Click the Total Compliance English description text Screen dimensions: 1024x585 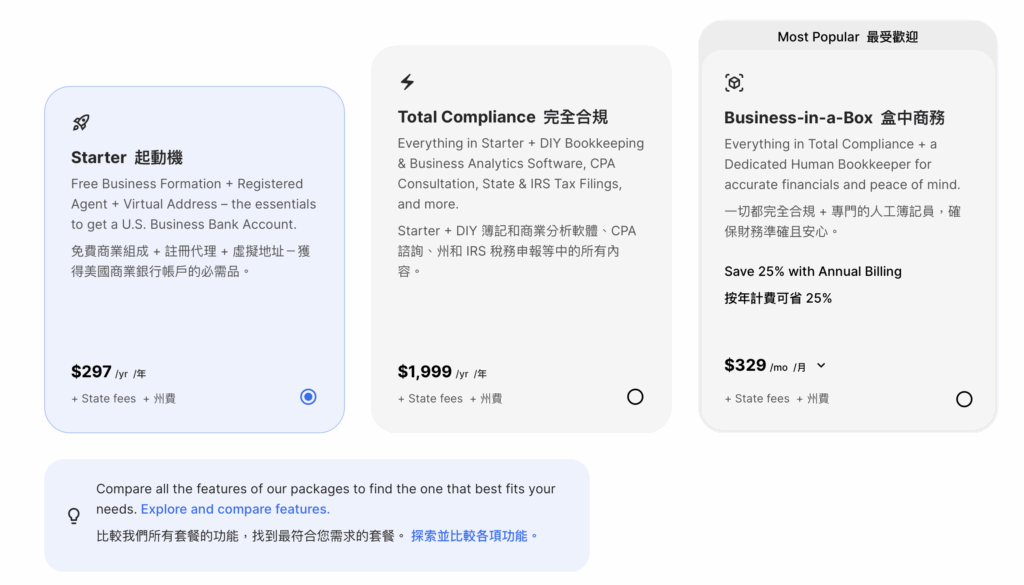pos(521,173)
